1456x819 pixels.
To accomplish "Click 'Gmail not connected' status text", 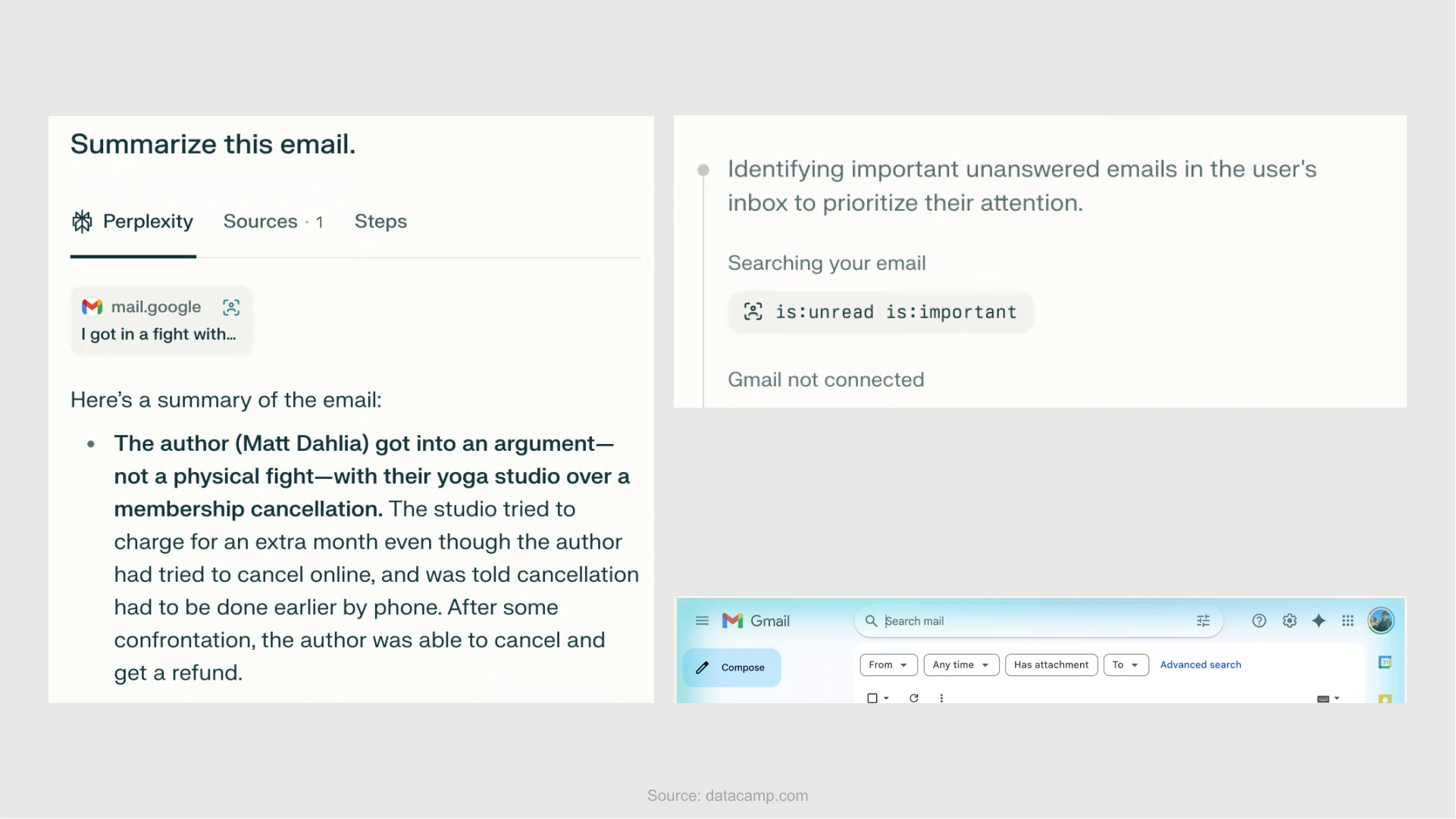I will (x=826, y=380).
